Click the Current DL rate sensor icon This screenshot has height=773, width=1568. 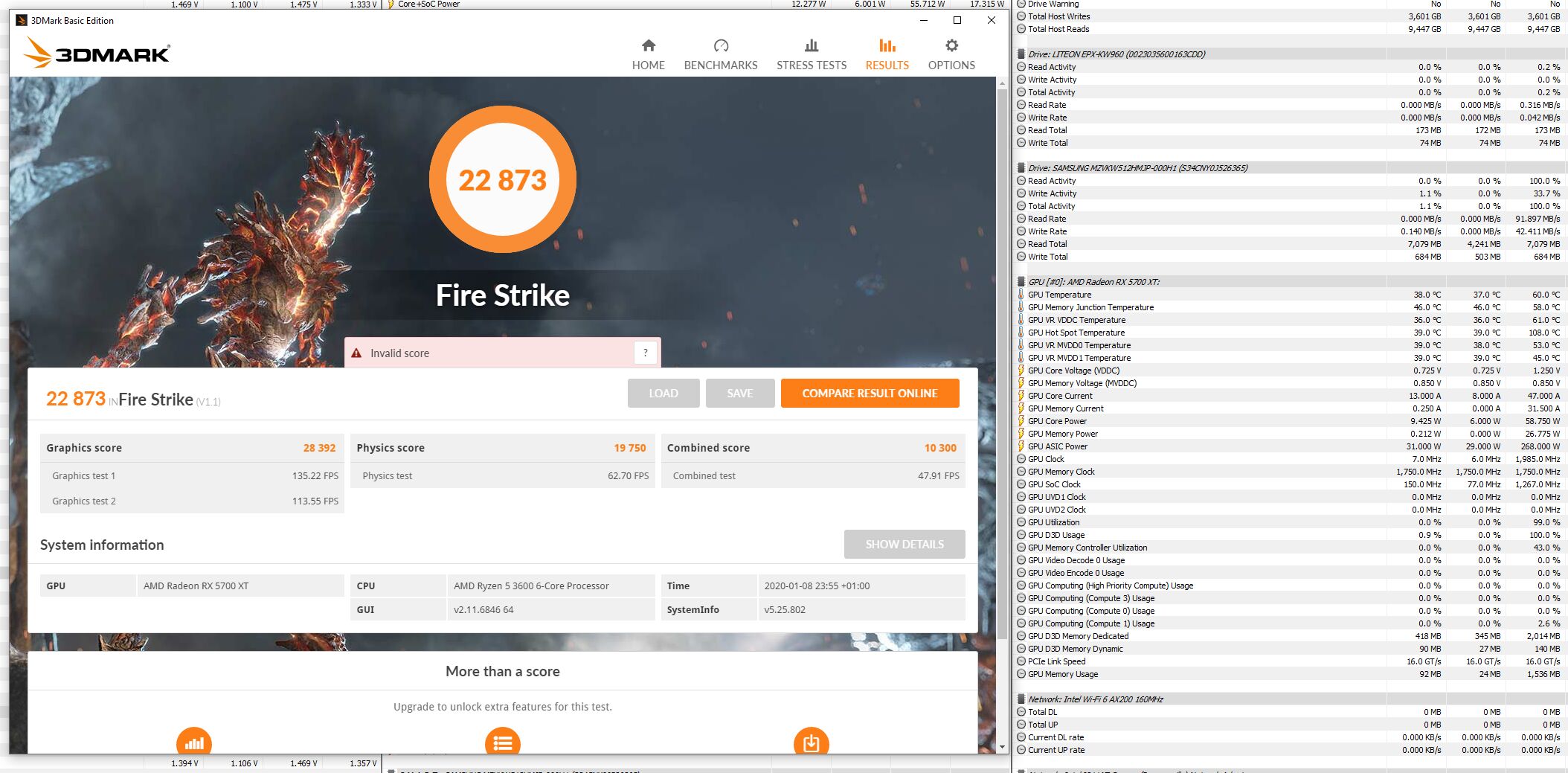pyautogui.click(x=1021, y=737)
